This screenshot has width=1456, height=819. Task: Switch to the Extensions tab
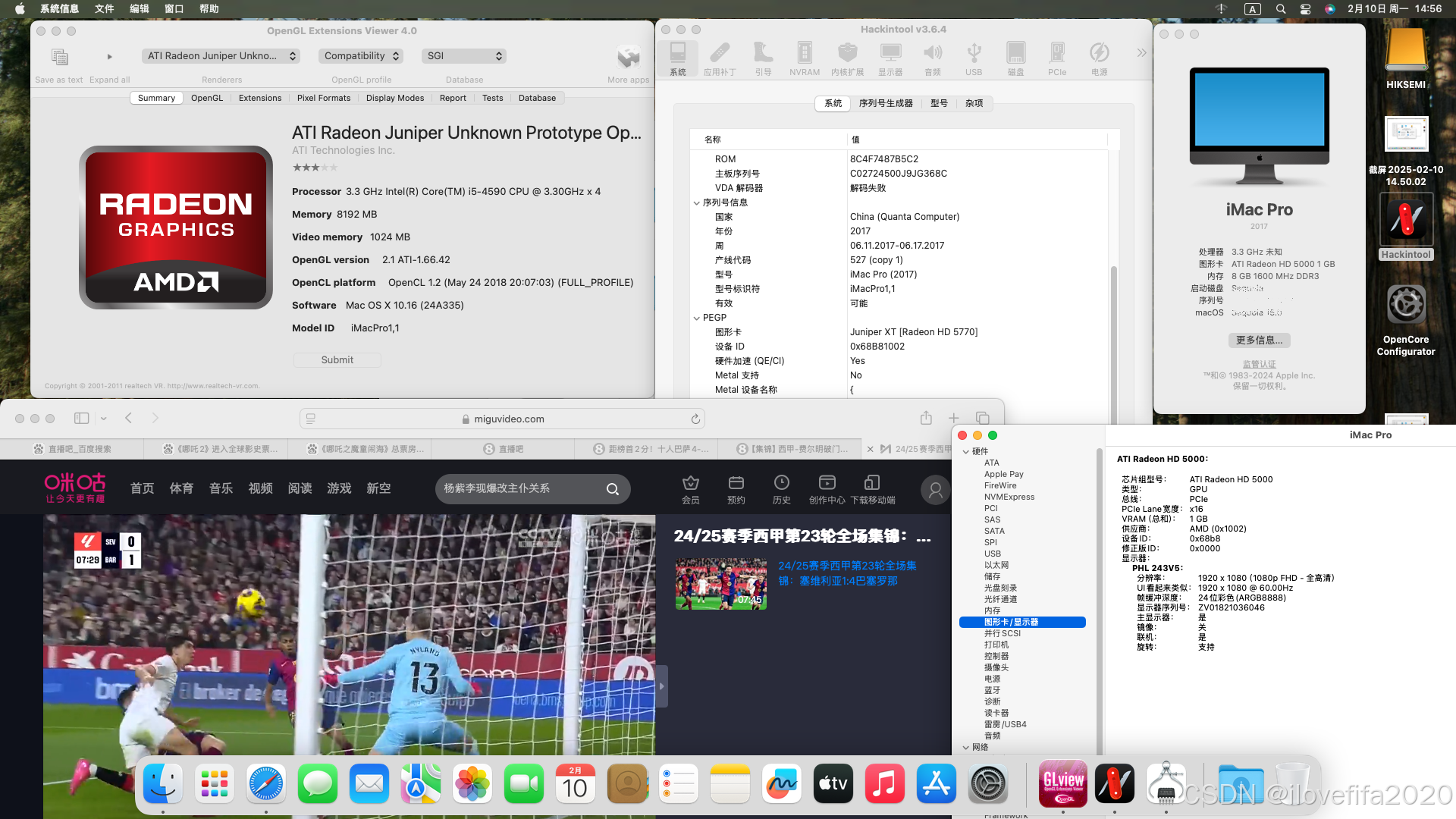(x=259, y=98)
